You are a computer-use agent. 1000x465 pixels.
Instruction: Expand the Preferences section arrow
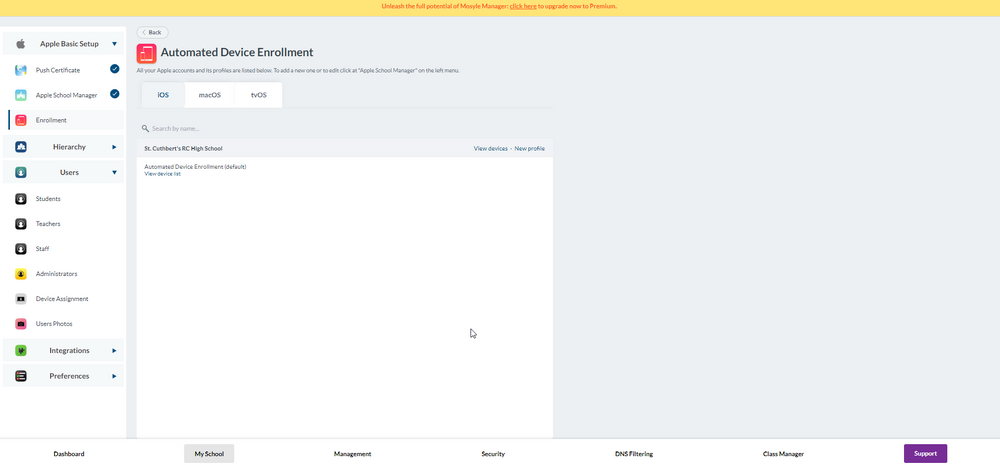[114, 376]
